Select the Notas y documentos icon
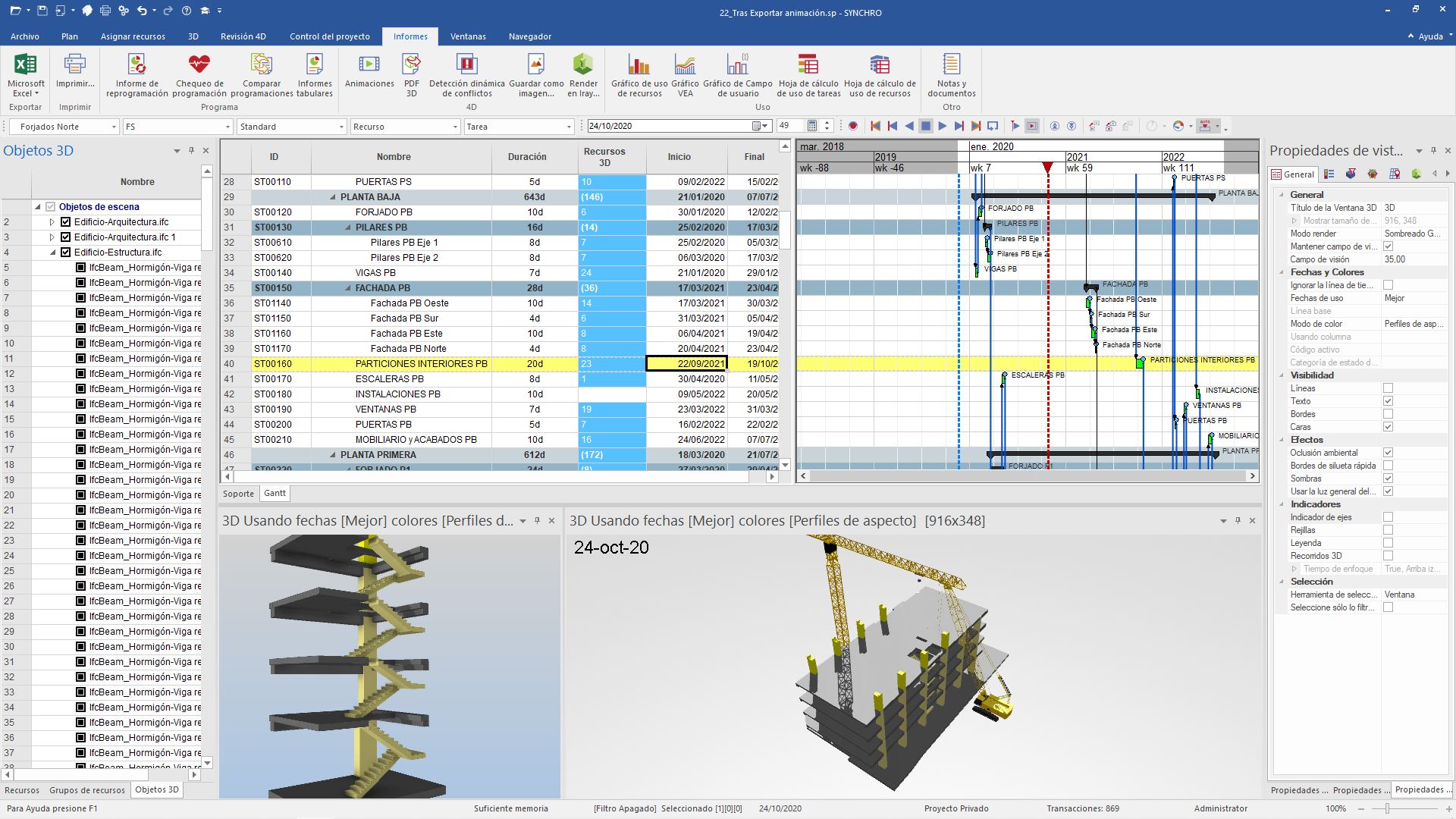Screen dimensions: 1456x819 pyautogui.click(x=951, y=72)
